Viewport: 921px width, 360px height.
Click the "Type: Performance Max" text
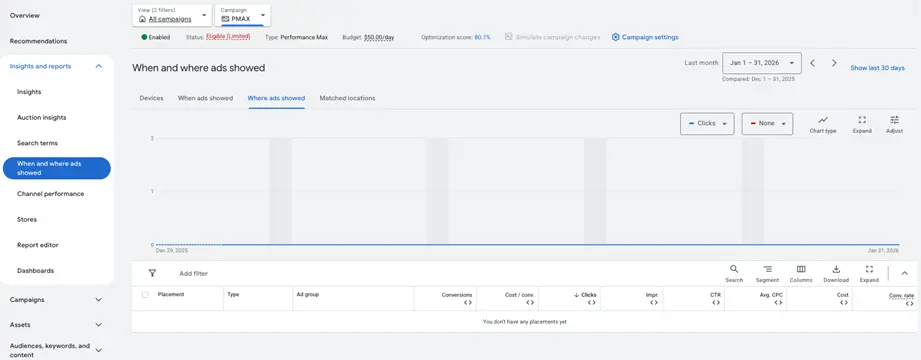pyautogui.click(x=296, y=37)
